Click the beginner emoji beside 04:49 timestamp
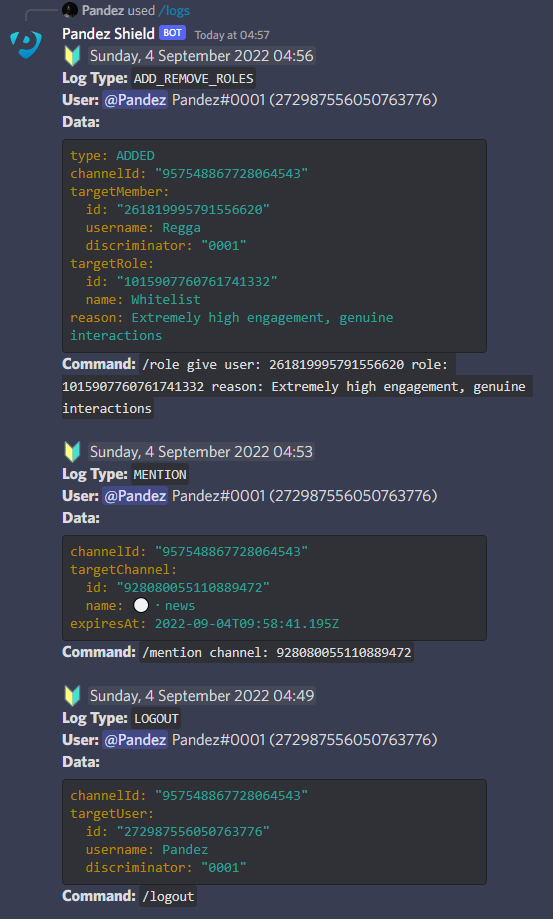Screen dimensions: 553x919 pyautogui.click(x=72, y=696)
